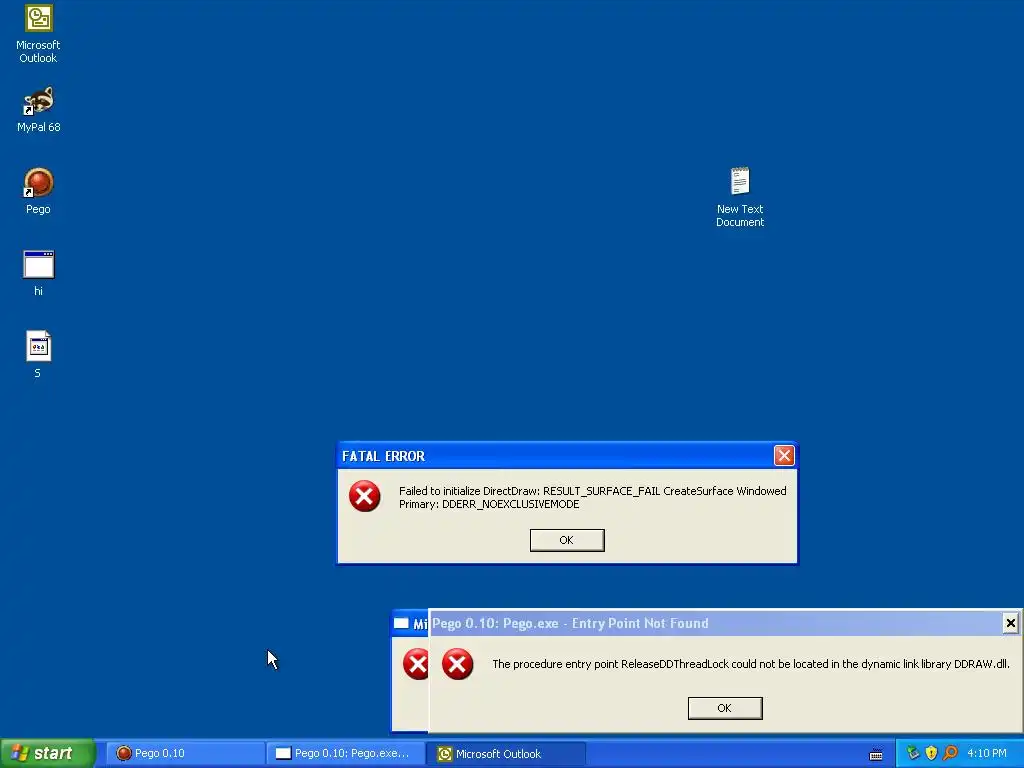
Task: Click the red error icon in FATAL ERROR dialog
Action: 364,496
